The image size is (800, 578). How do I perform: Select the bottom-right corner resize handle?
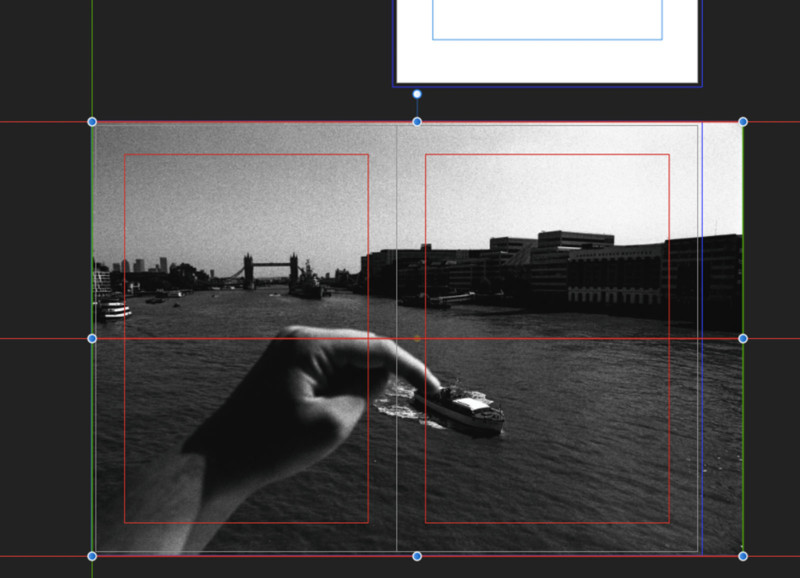743,556
